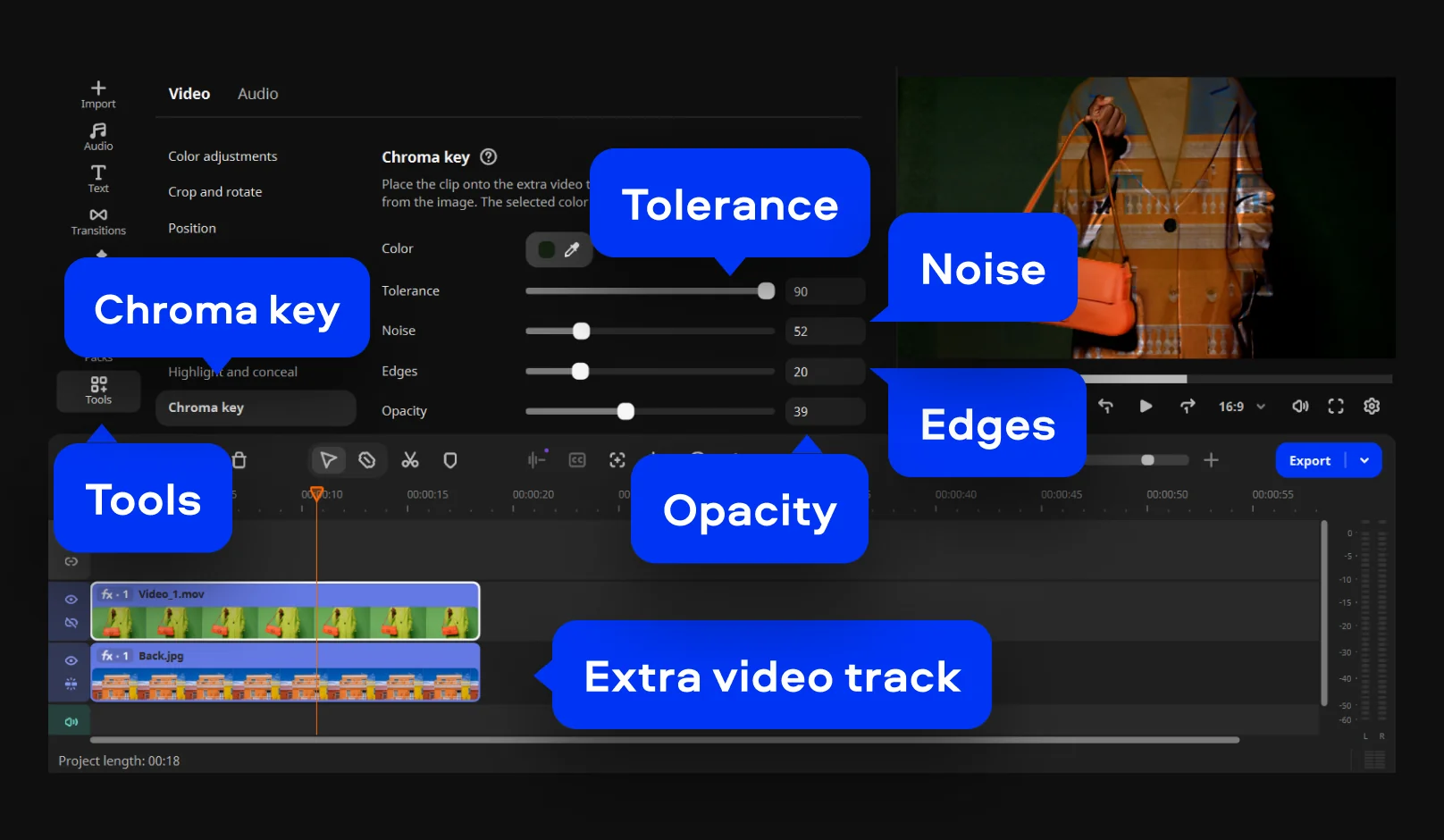Adjust the Noise slider
Image resolution: width=1444 pixels, height=840 pixels.
(650, 331)
